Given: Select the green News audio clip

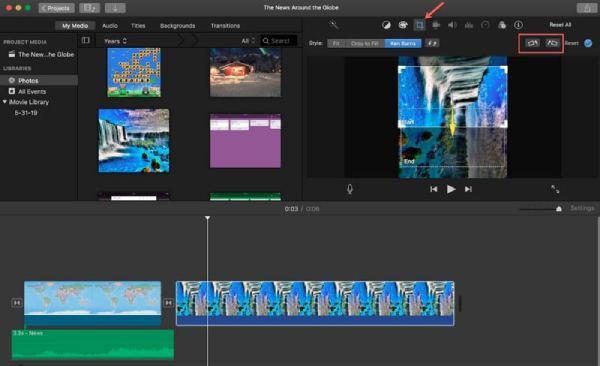Looking at the screenshot, I should point(93,345).
